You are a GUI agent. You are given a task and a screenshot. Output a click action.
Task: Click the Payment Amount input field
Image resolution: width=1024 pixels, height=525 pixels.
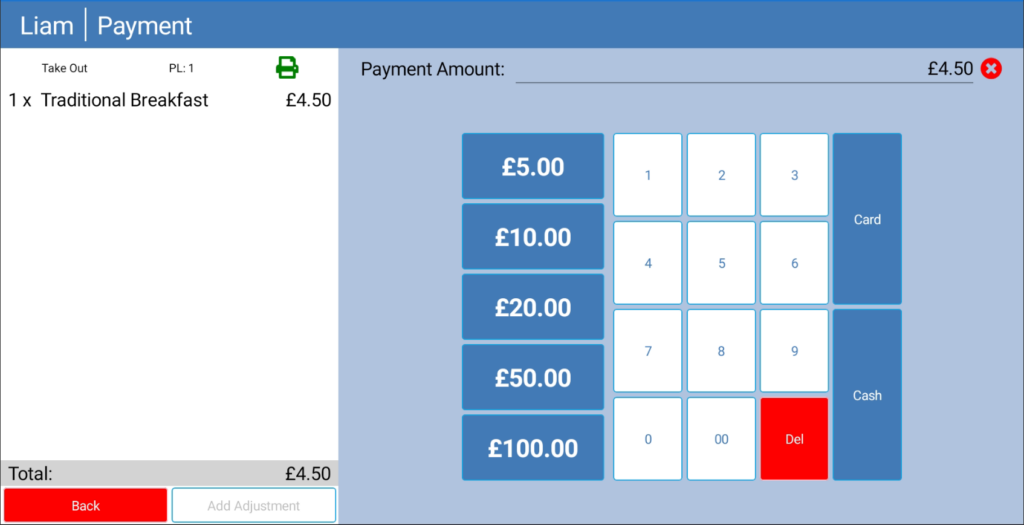click(743, 69)
